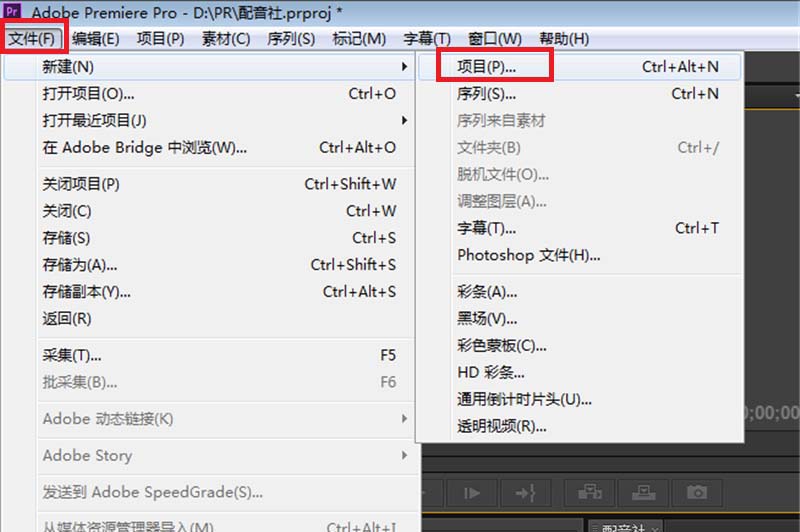Open the 帮助(H) menu
This screenshot has width=800, height=532.
click(564, 39)
